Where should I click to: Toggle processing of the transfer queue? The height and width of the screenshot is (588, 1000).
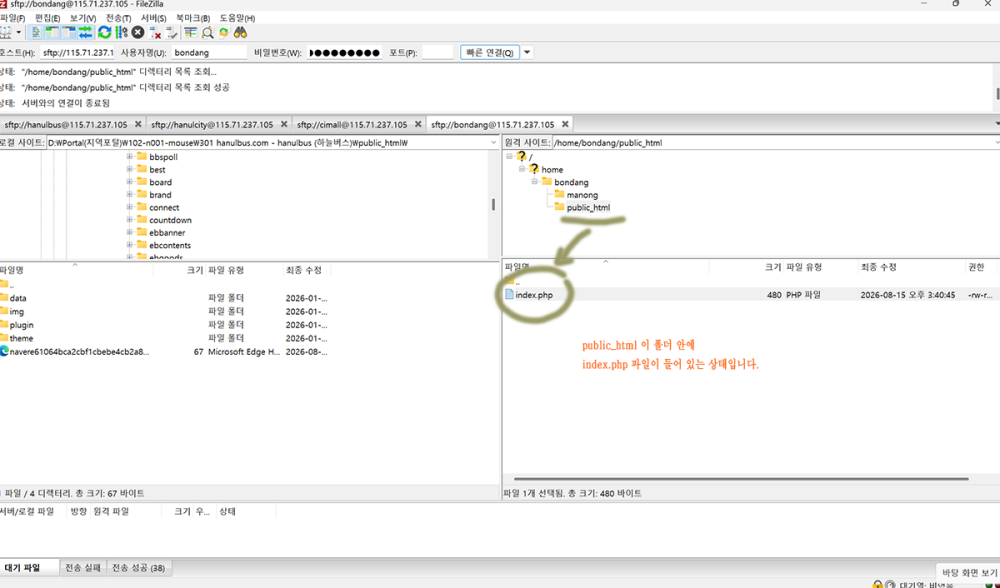[x=121, y=32]
